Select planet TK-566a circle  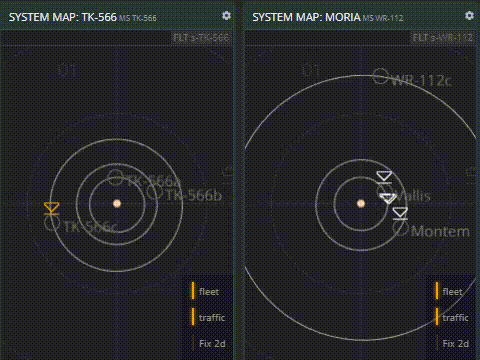pos(115,177)
